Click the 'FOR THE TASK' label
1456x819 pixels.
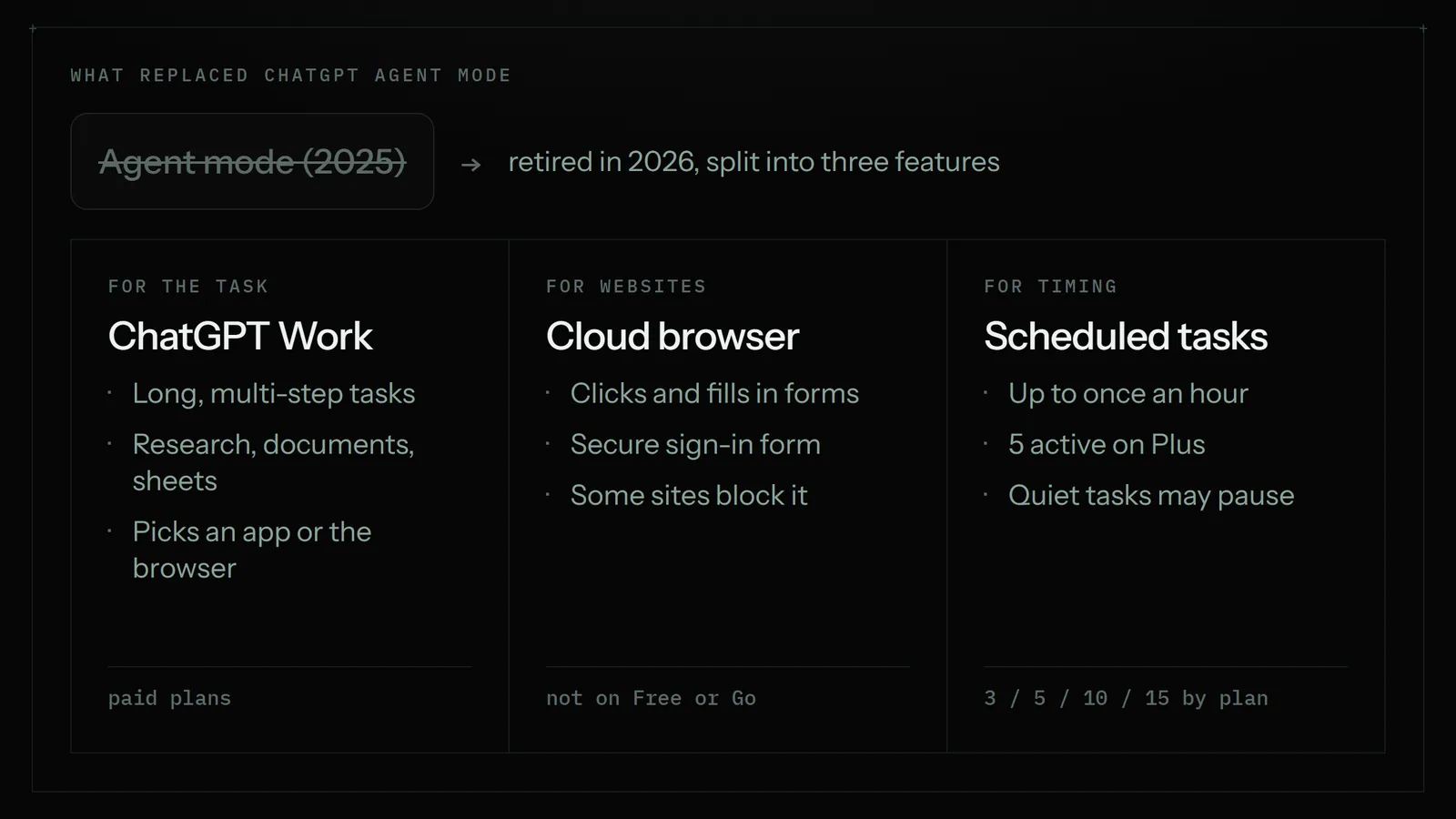coord(188,287)
